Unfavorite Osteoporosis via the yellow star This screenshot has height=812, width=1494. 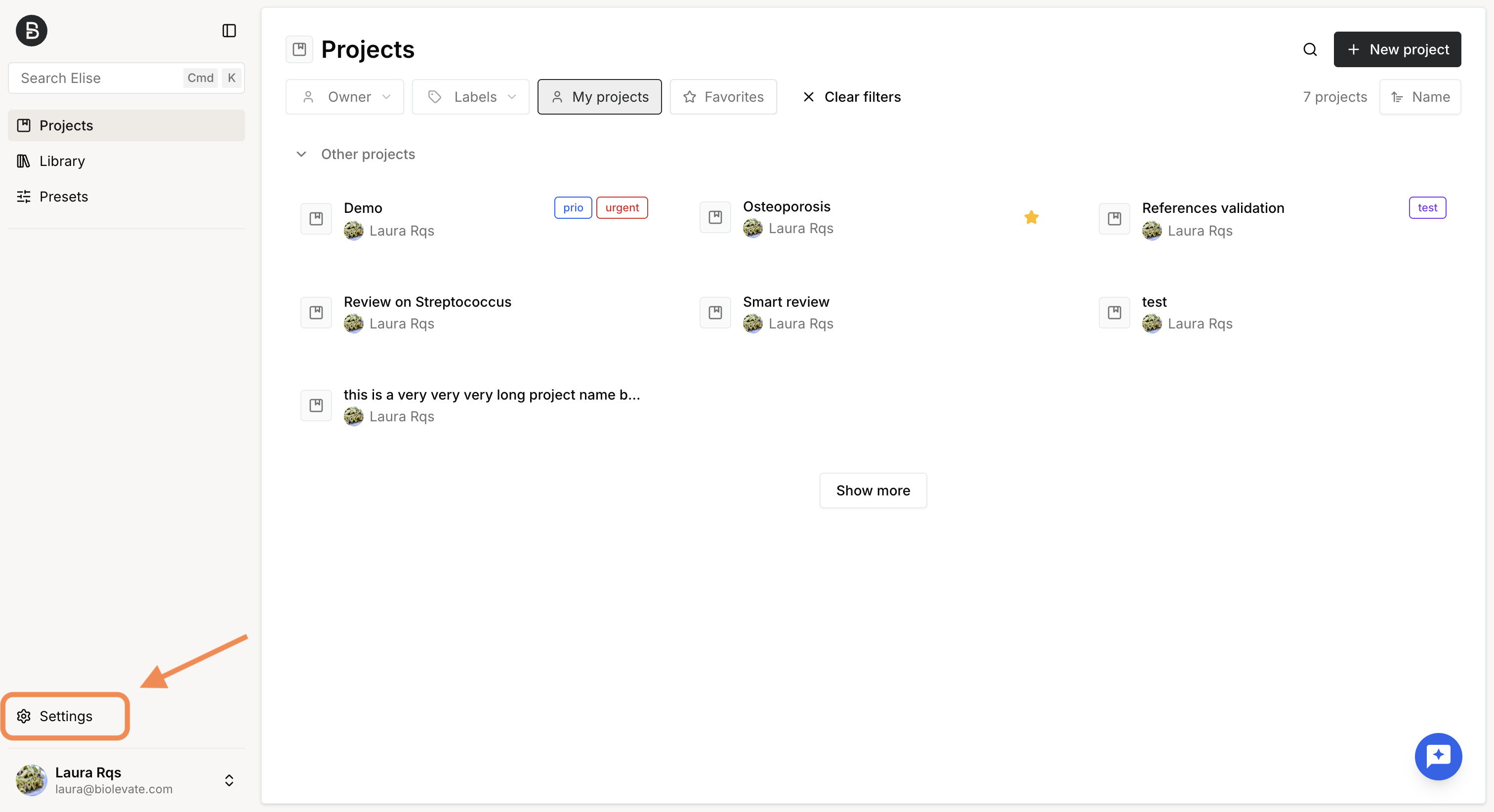[1031, 217]
